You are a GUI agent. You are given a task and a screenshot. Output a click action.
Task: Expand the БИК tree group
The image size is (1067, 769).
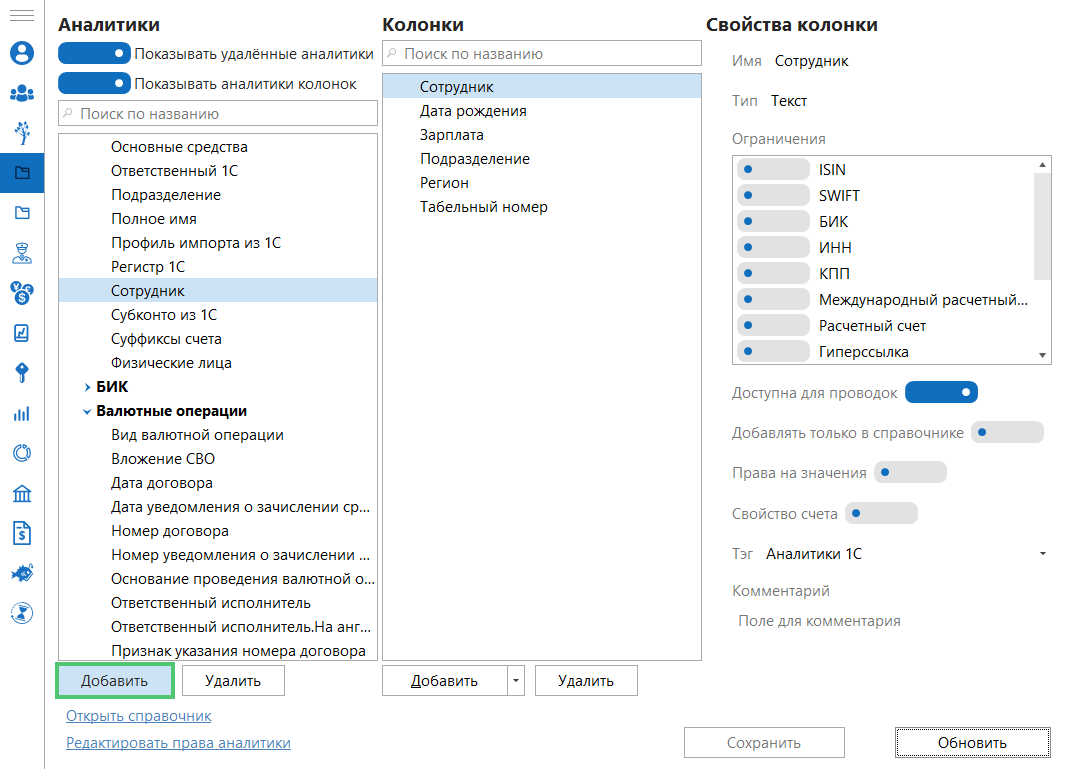click(x=87, y=387)
